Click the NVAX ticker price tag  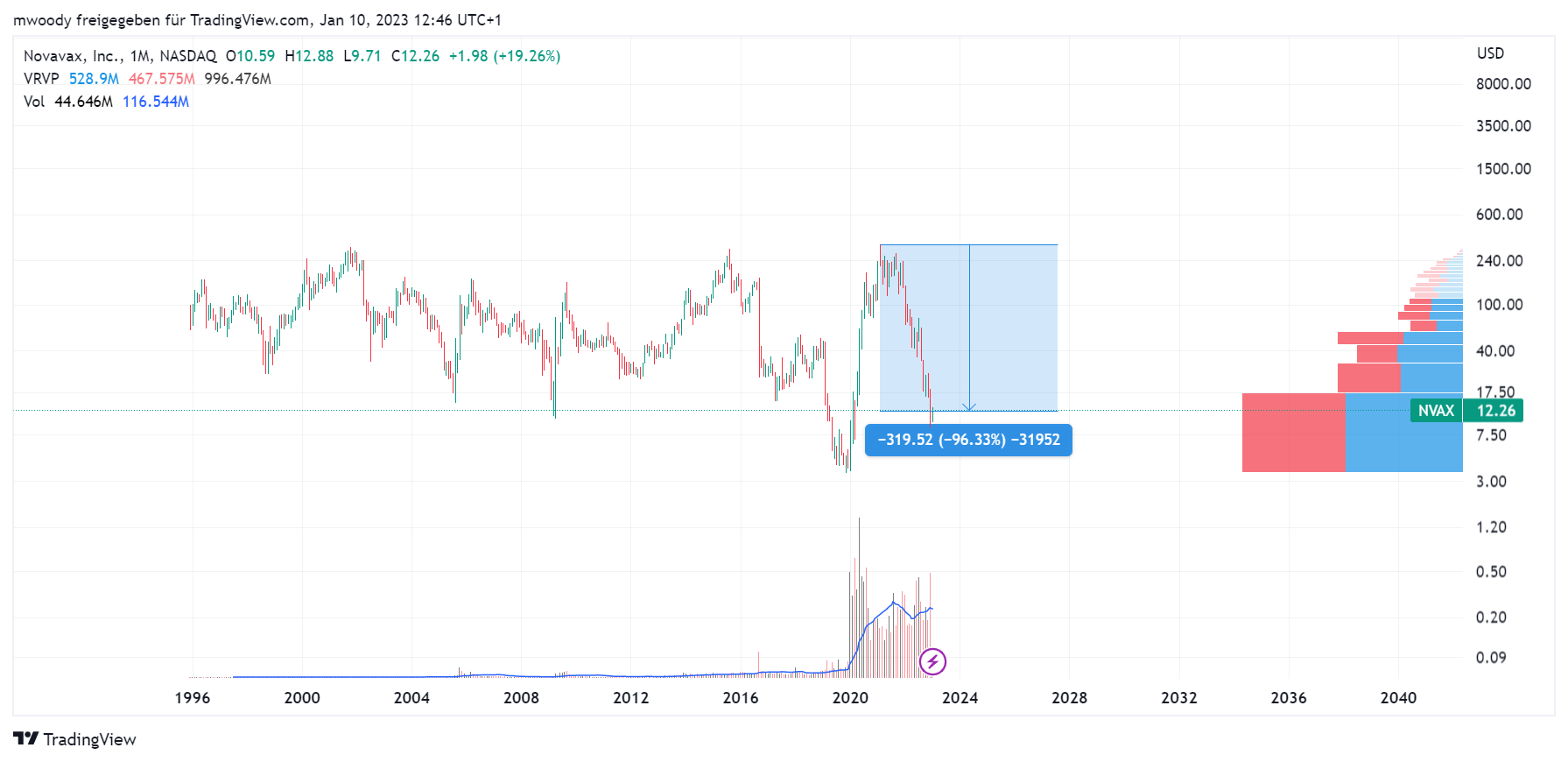click(1435, 411)
